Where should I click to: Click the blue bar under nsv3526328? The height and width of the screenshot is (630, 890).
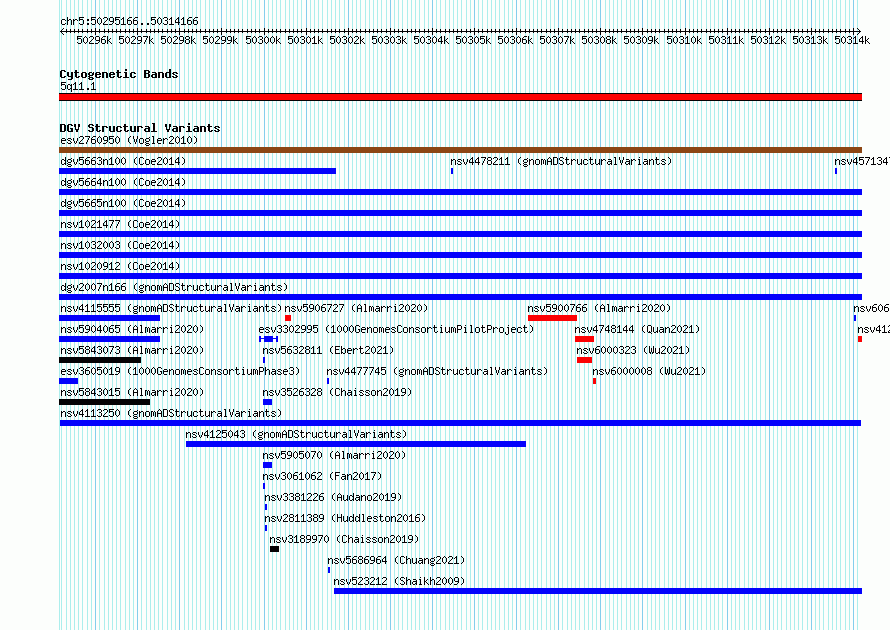pos(267,402)
